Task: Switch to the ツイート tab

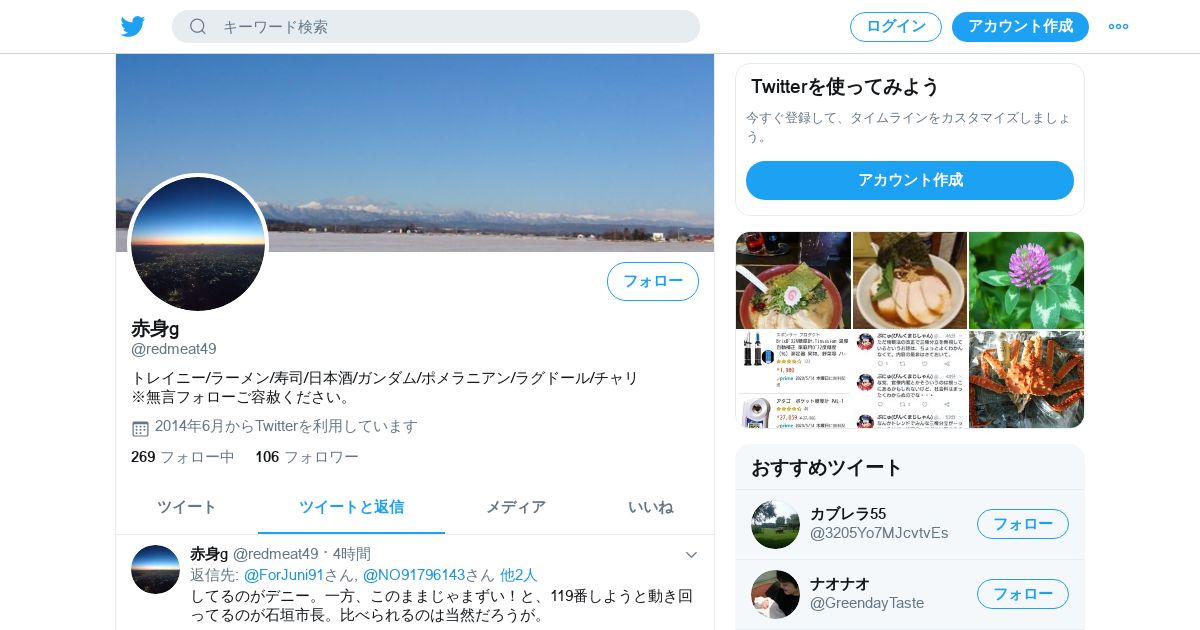Action: click(x=187, y=507)
